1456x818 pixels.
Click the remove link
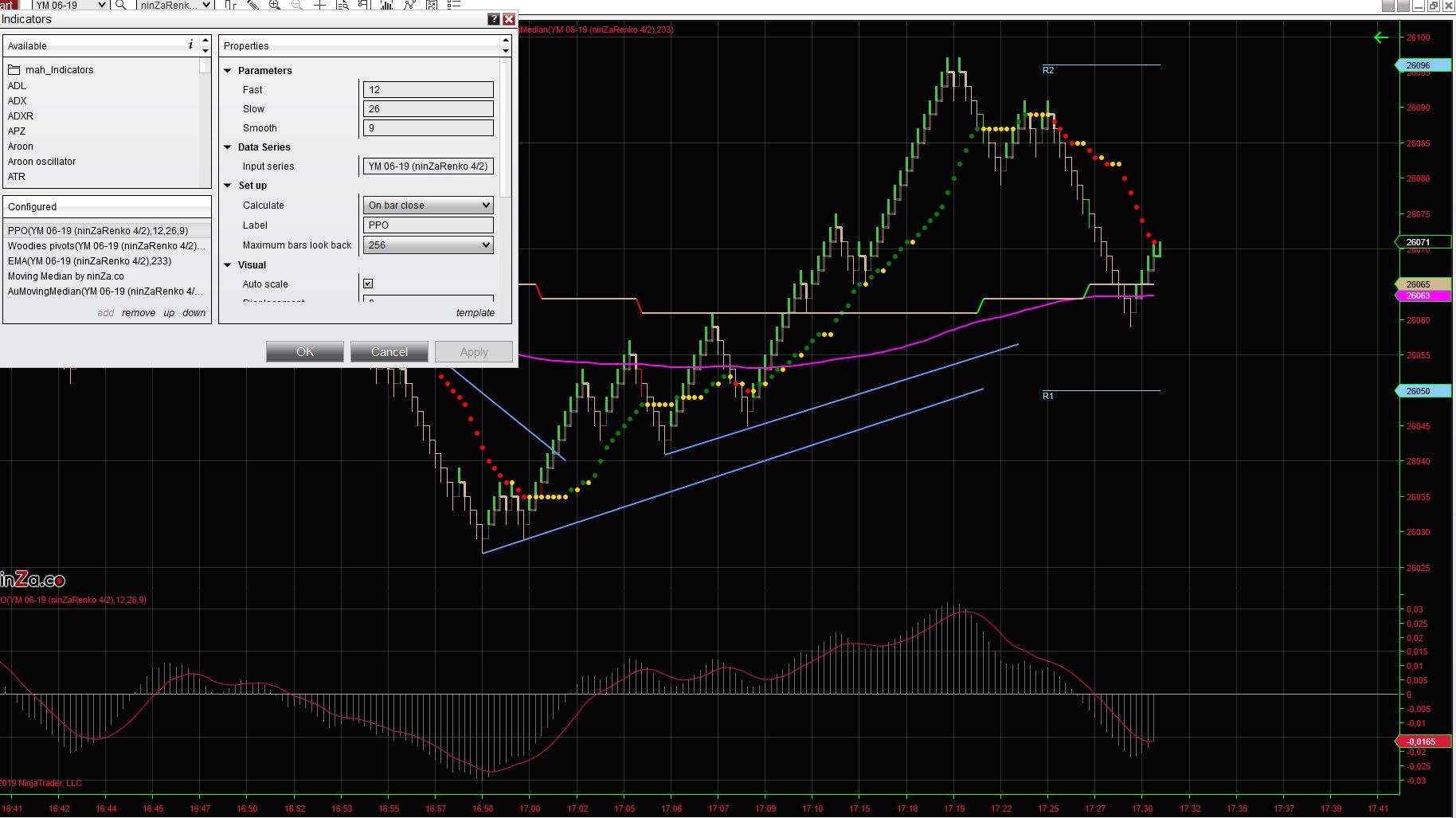(139, 313)
